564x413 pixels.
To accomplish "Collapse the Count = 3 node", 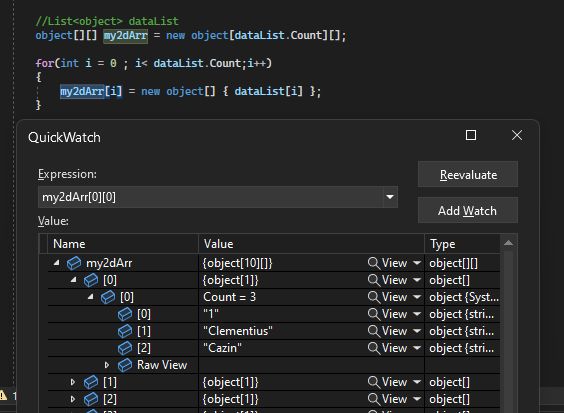I will (91, 297).
